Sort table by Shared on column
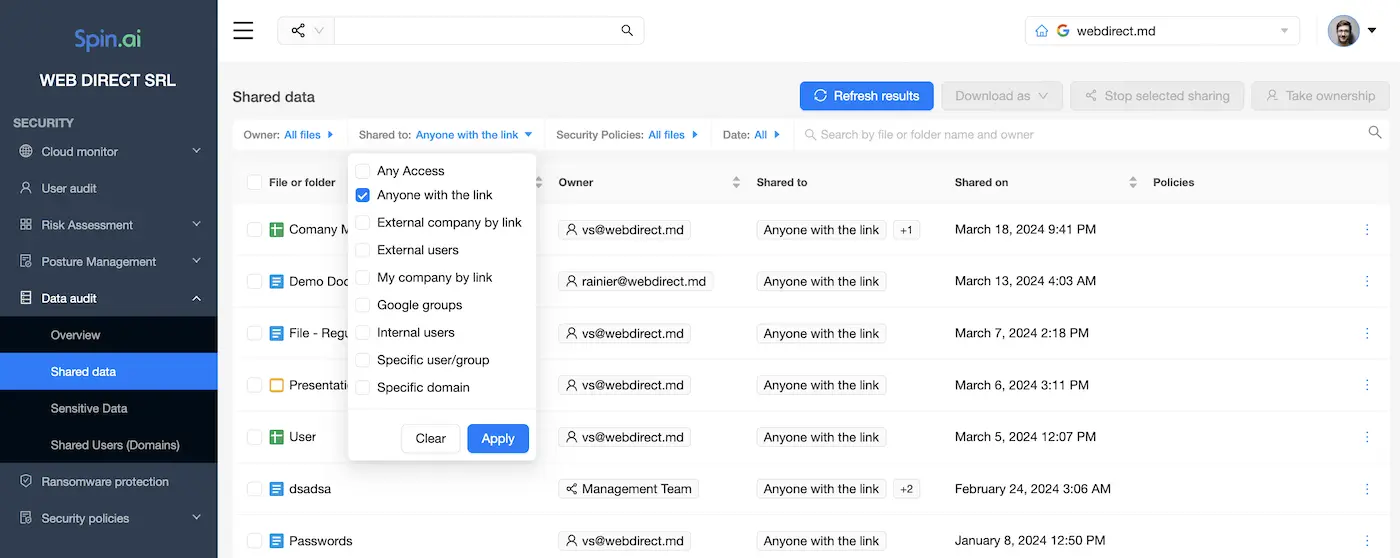The width and height of the screenshot is (1400, 558). coord(1132,182)
